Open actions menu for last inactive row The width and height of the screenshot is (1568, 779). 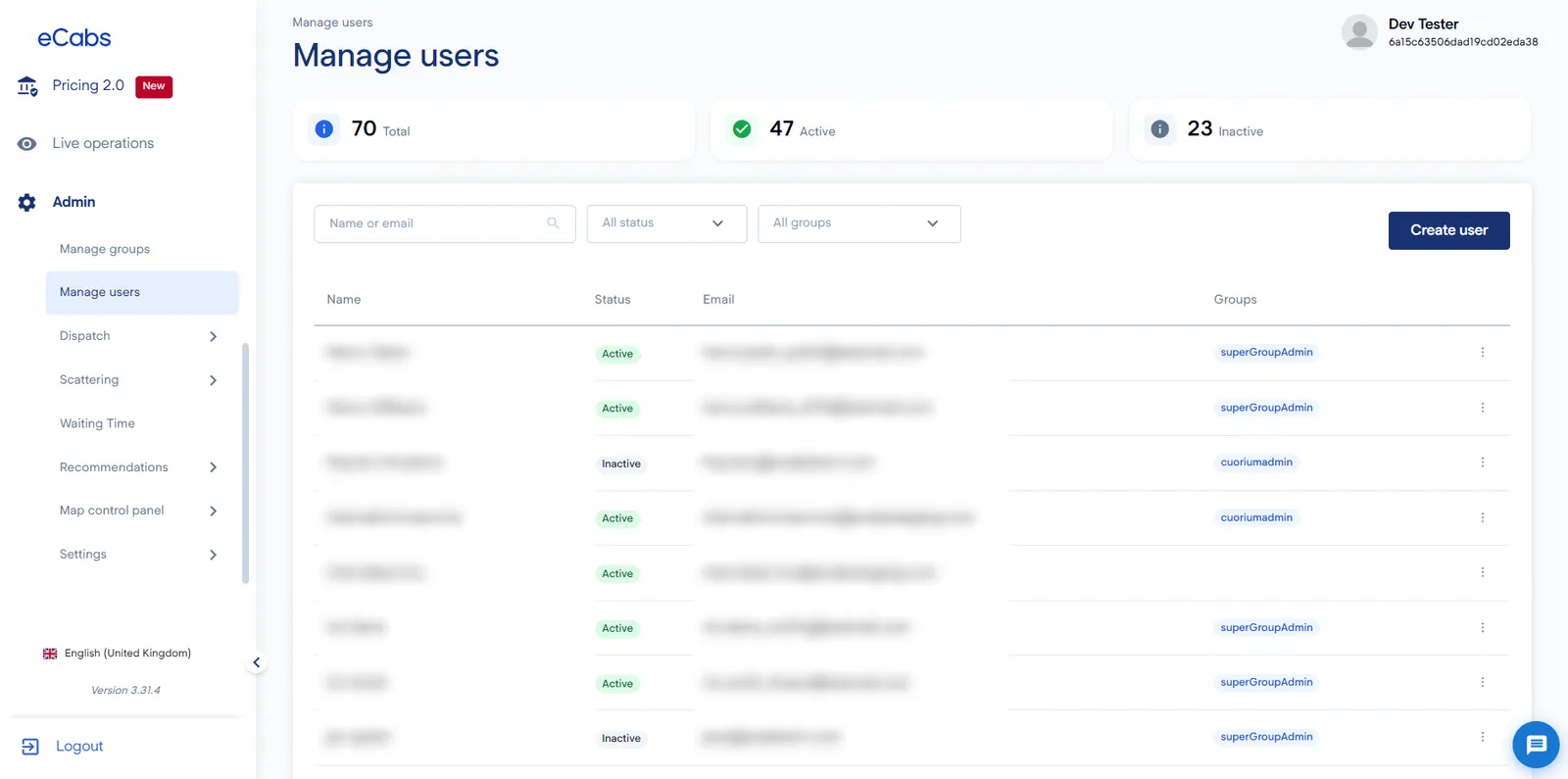click(x=1482, y=737)
